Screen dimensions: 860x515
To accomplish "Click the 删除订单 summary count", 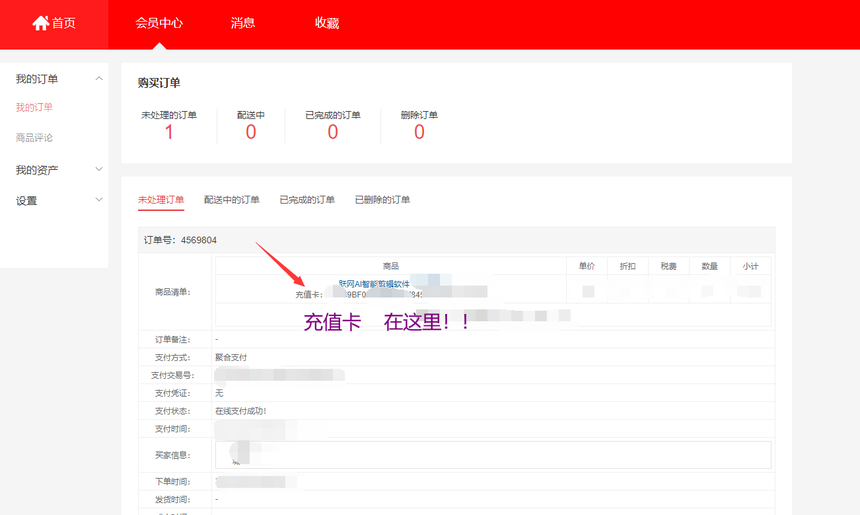I will (419, 132).
